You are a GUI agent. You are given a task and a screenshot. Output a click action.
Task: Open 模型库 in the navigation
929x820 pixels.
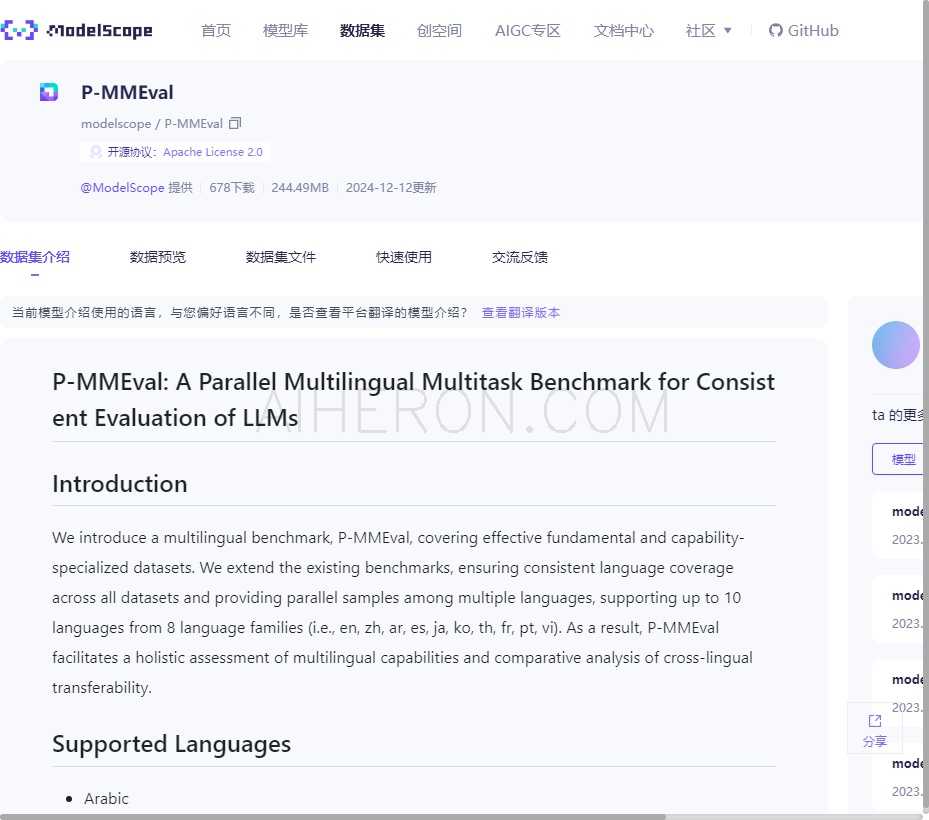(x=286, y=30)
